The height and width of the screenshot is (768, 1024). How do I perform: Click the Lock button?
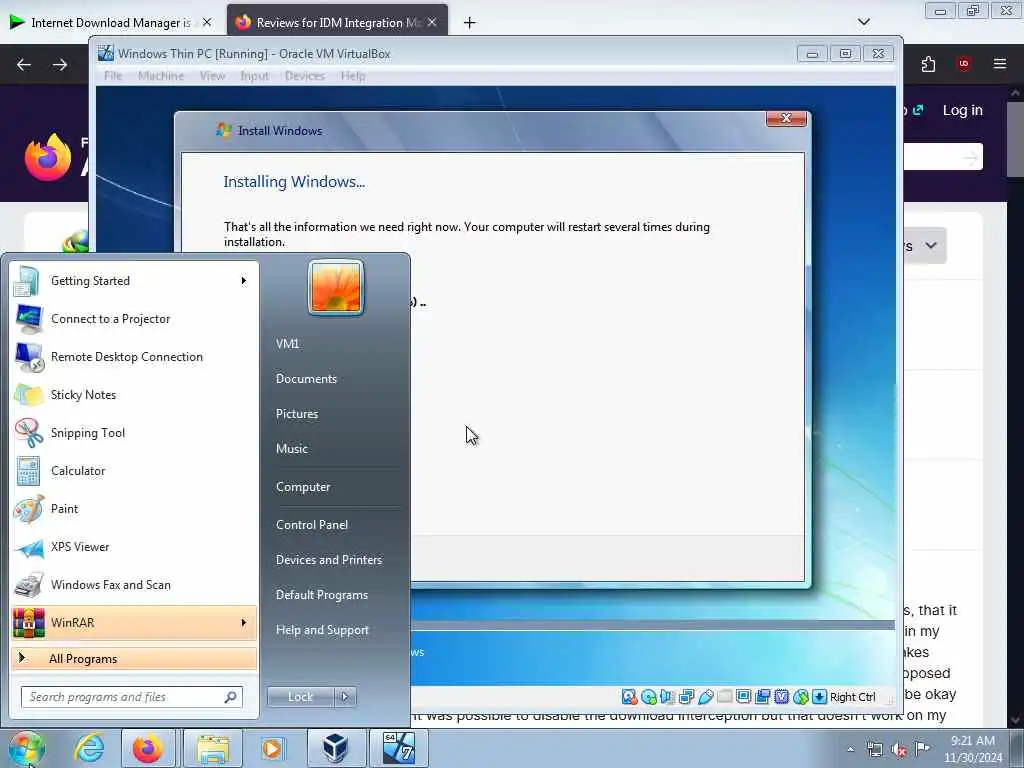point(300,697)
